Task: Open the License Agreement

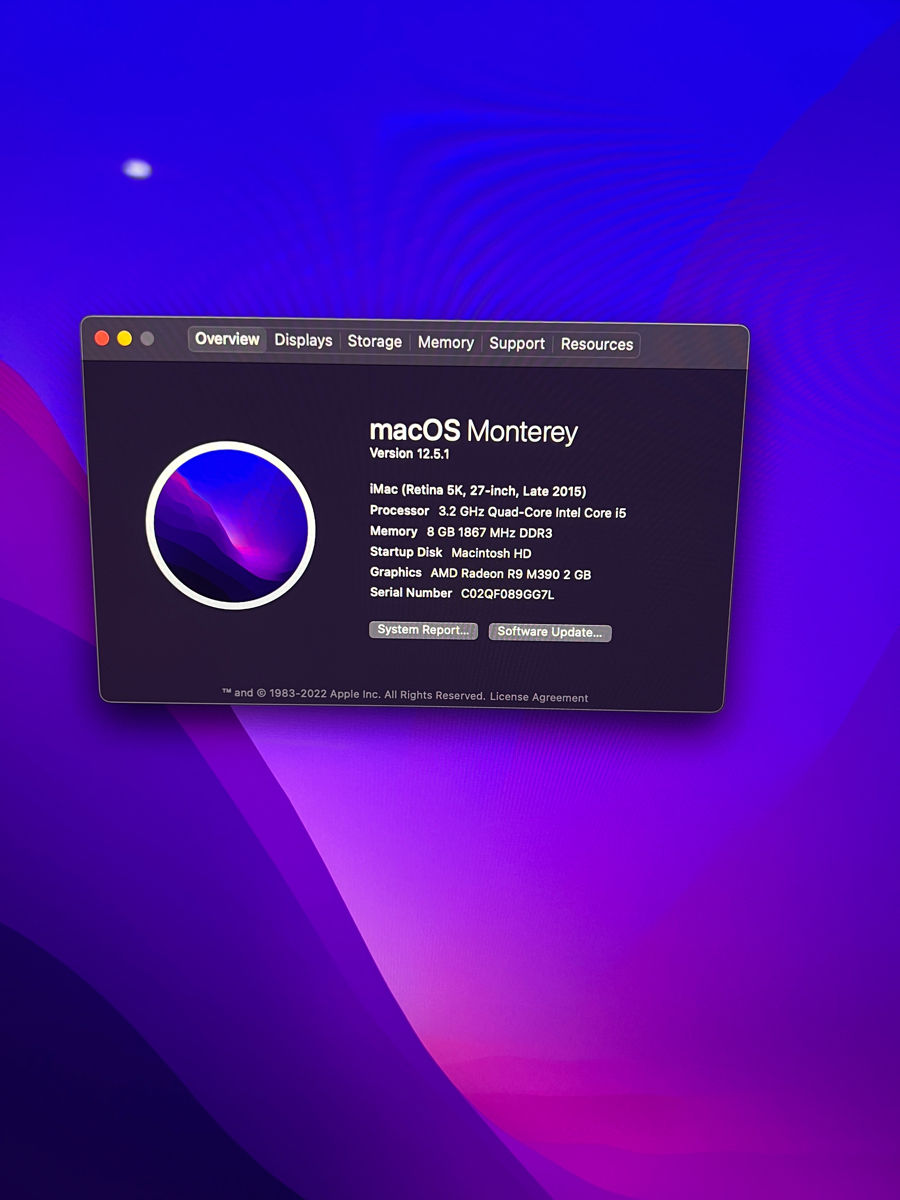Action: point(548,696)
